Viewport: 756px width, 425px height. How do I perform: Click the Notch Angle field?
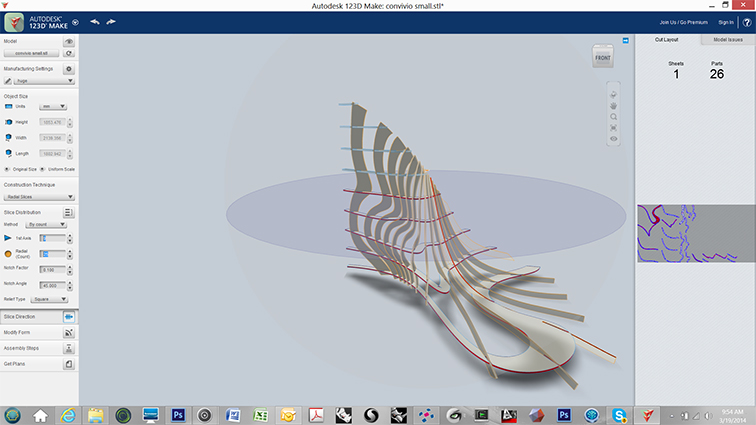click(52, 286)
